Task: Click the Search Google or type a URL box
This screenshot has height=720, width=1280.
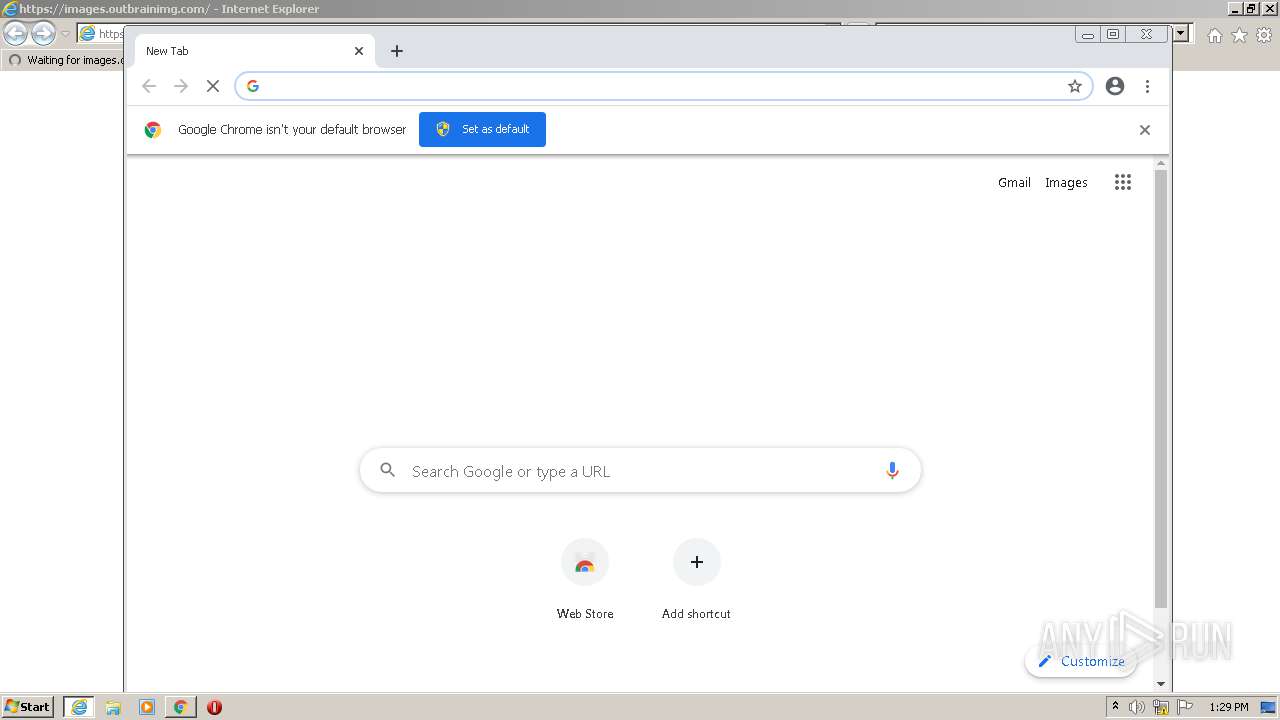Action: pyautogui.click(x=640, y=470)
